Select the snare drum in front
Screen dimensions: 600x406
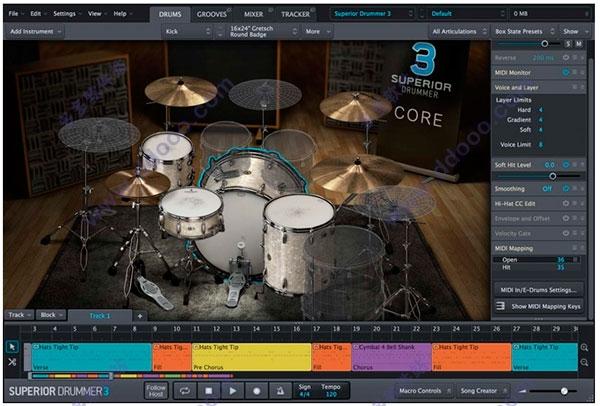point(190,212)
